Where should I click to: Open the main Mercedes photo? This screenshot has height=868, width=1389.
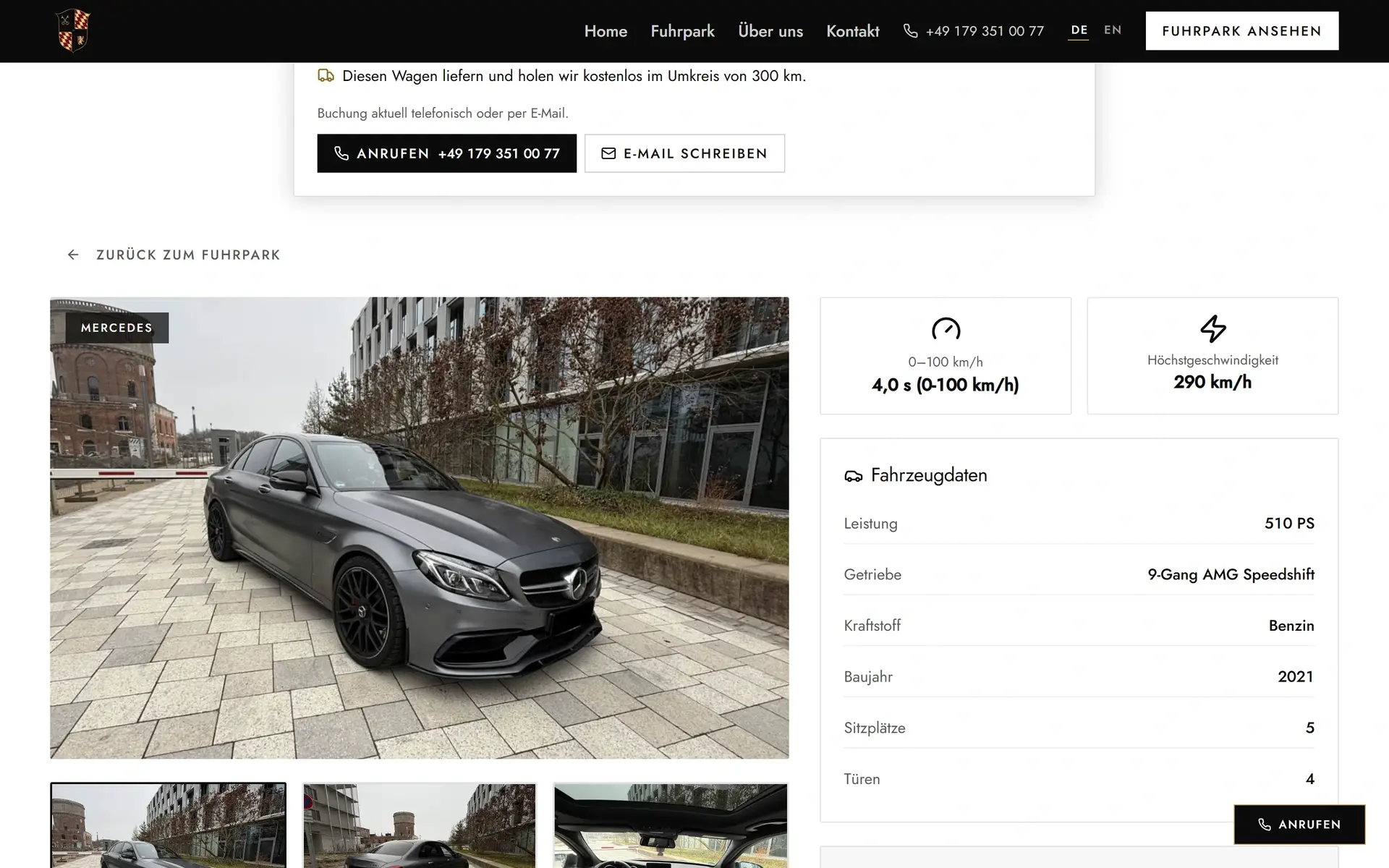tap(420, 528)
